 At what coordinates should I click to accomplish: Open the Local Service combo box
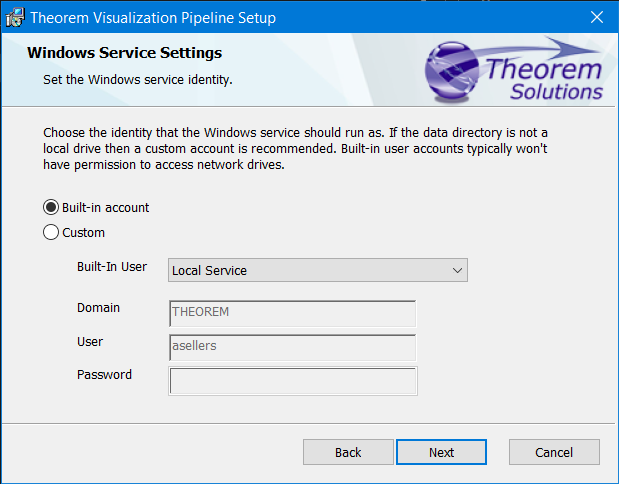click(310, 270)
